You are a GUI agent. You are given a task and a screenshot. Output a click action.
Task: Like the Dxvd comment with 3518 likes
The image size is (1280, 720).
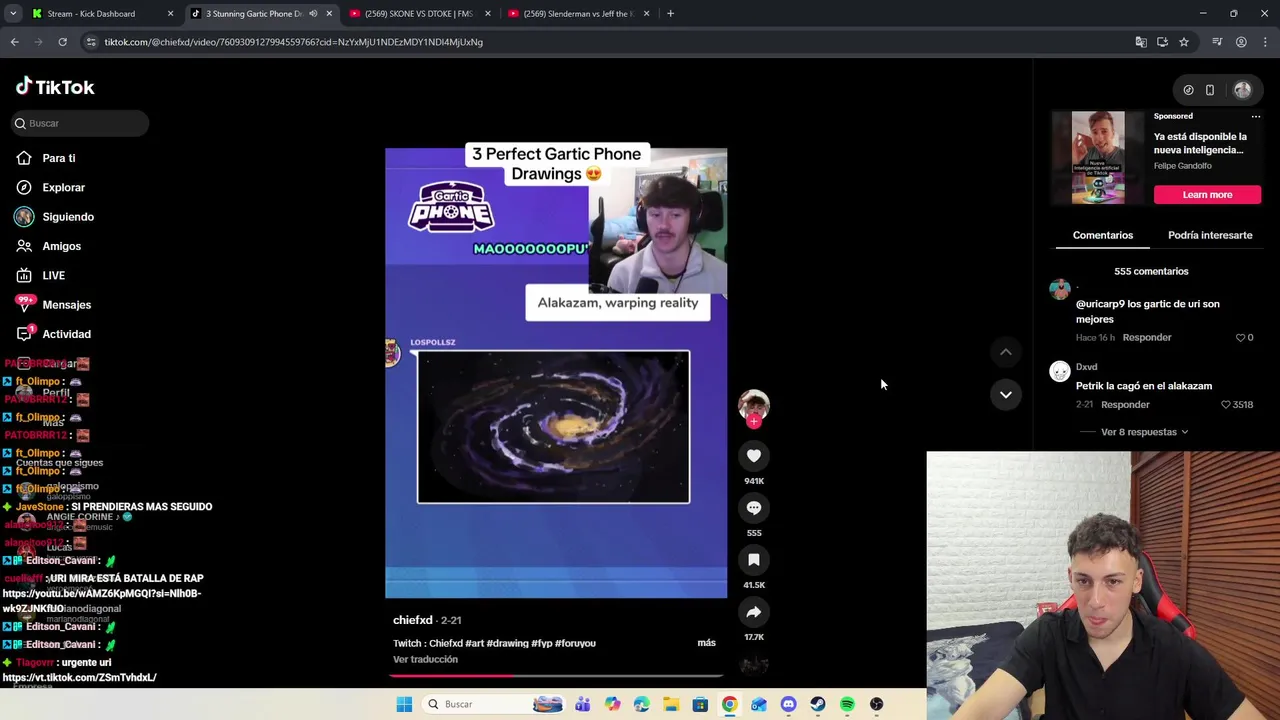point(1226,405)
